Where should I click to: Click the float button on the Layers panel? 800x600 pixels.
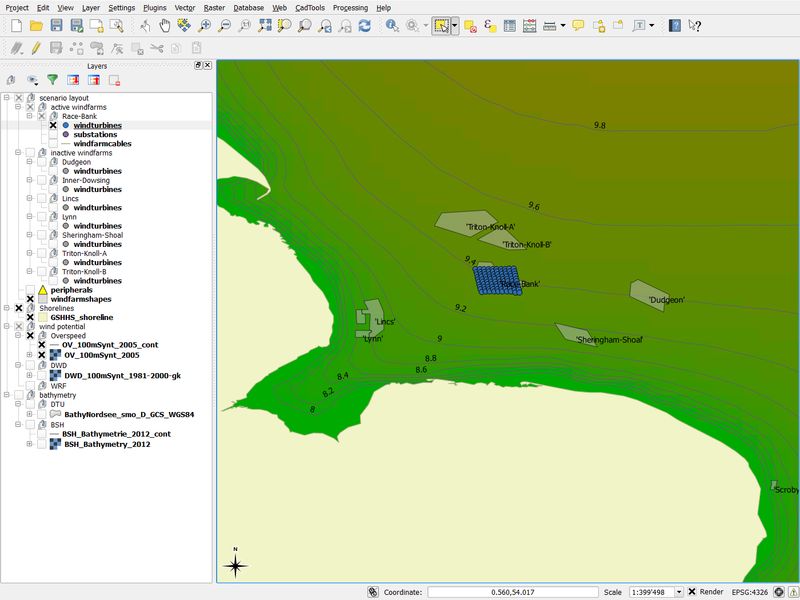pos(197,66)
